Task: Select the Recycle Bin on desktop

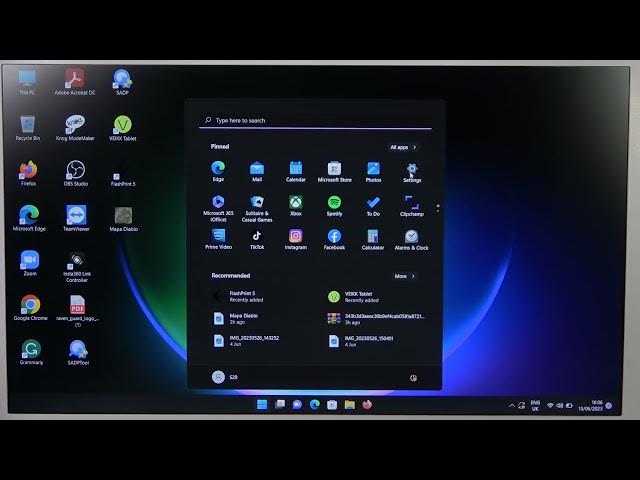Action: pyautogui.click(x=28, y=126)
